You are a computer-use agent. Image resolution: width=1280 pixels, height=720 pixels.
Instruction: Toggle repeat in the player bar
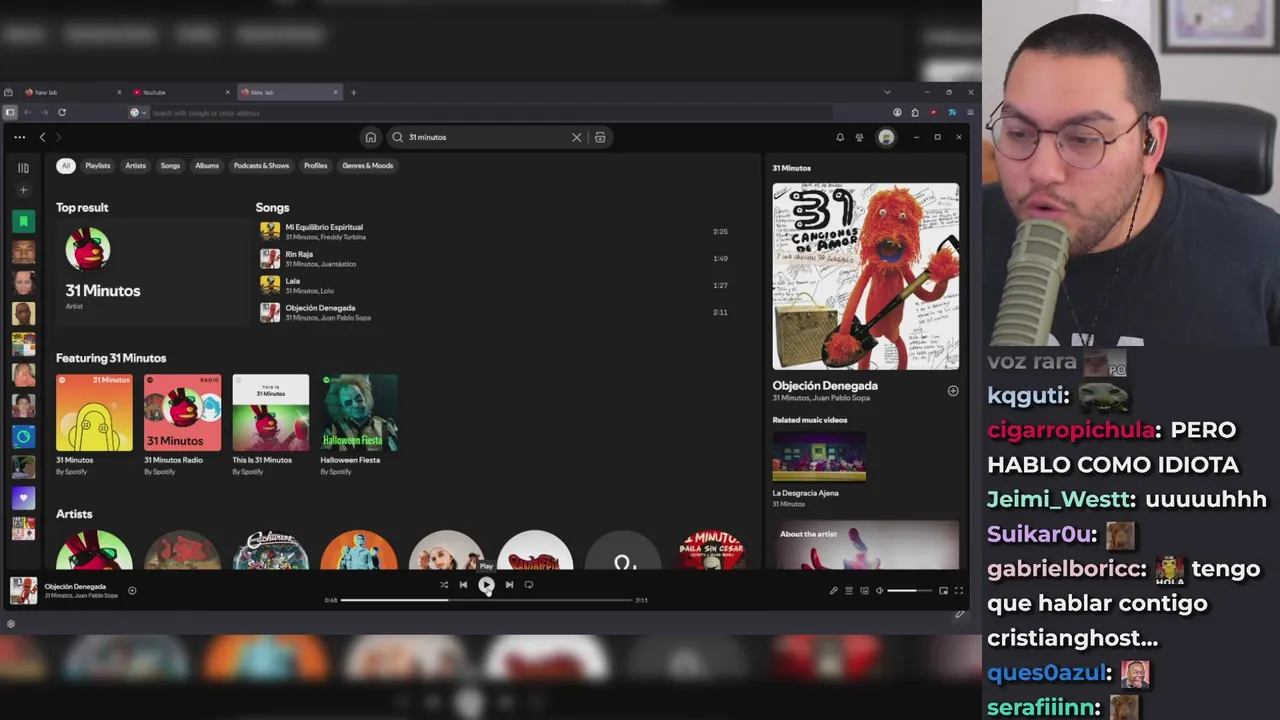tap(529, 585)
